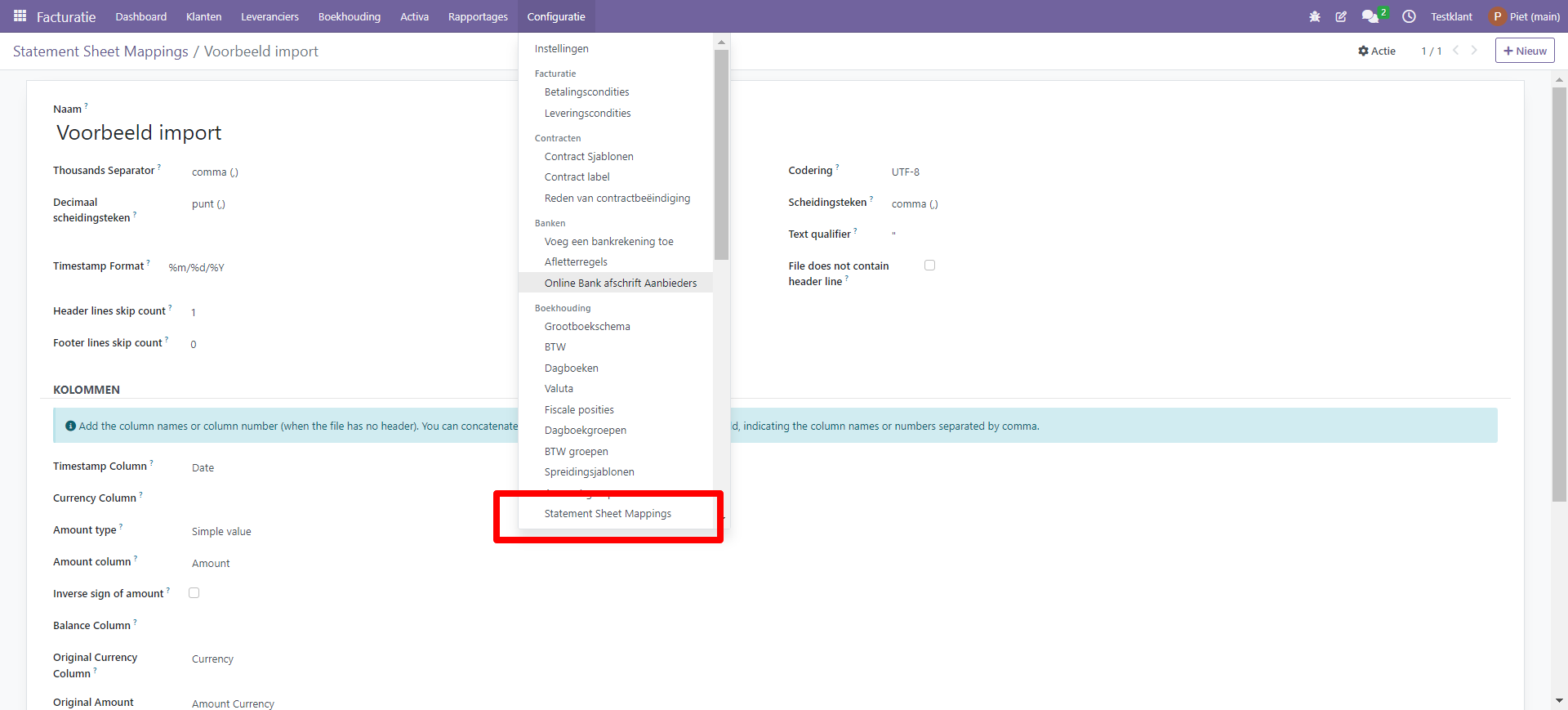
Task: Open the Actie gear menu
Action: point(1377,51)
